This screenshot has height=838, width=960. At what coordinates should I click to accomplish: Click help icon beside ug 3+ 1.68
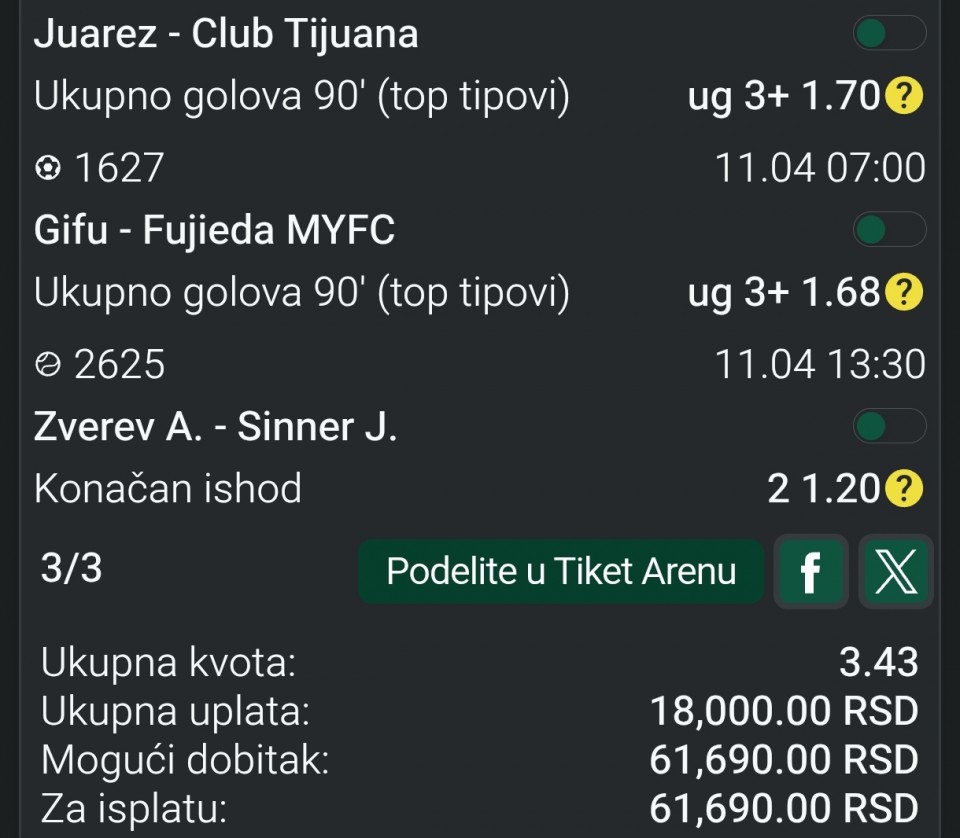(x=905, y=293)
